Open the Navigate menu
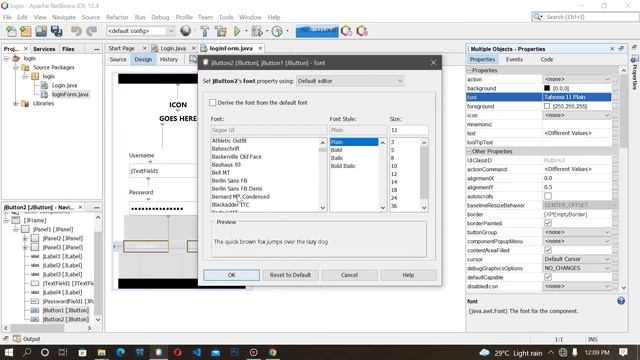The image size is (640, 360). pos(64,17)
